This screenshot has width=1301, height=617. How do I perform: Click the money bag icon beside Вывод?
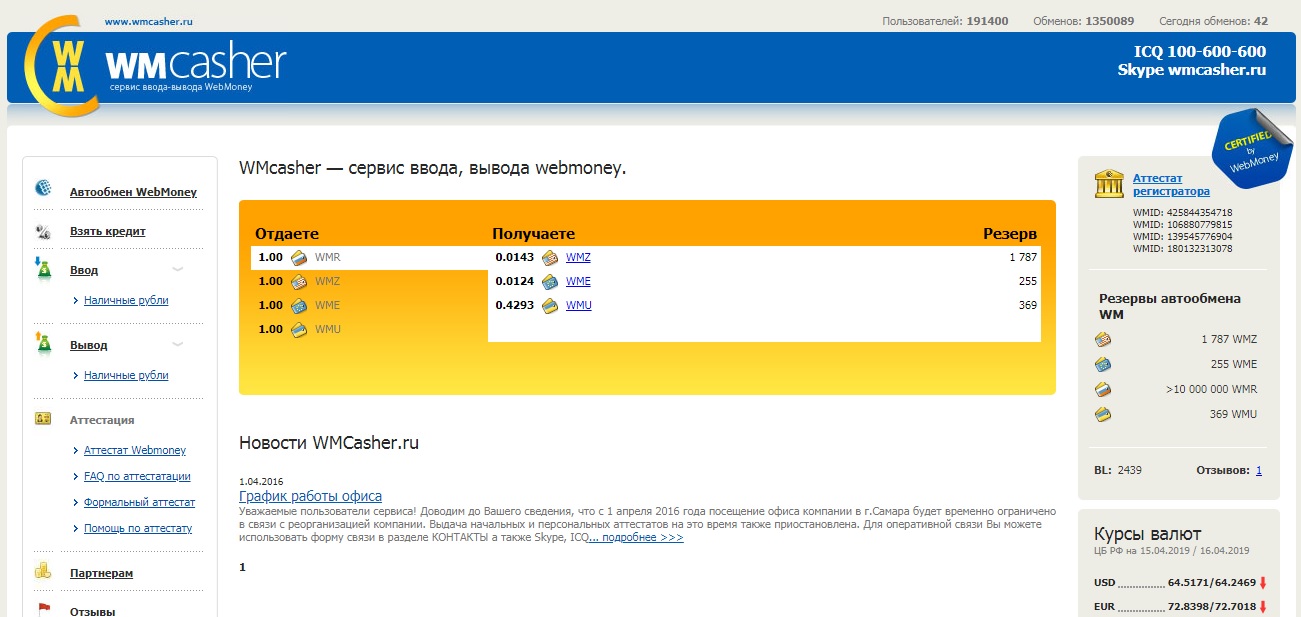pos(43,342)
